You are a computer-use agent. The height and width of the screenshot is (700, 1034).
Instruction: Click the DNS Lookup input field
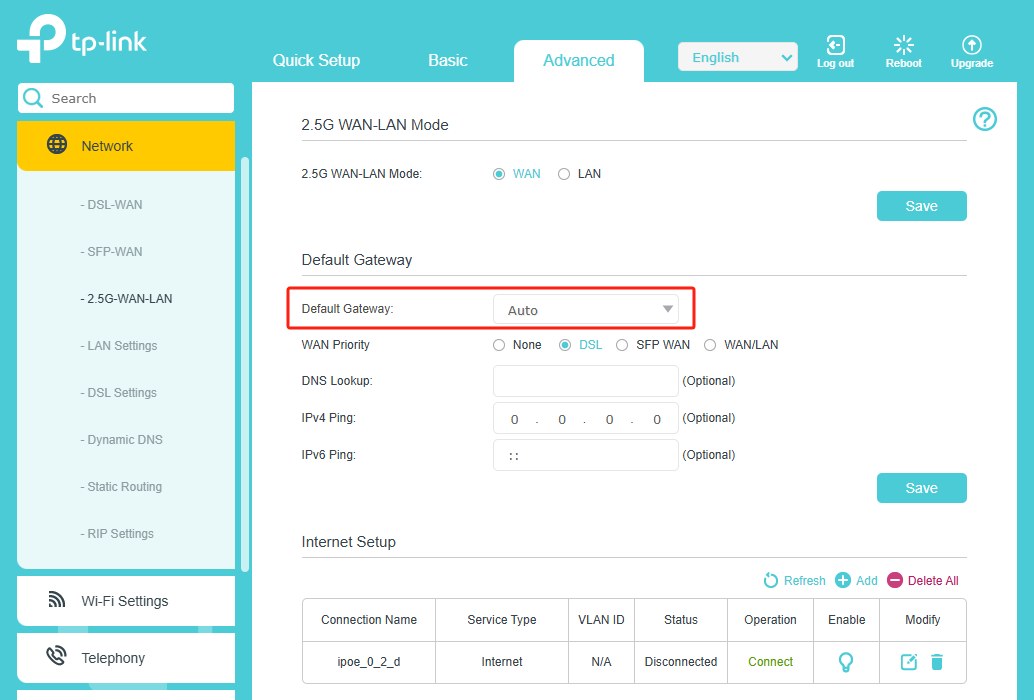(585, 381)
